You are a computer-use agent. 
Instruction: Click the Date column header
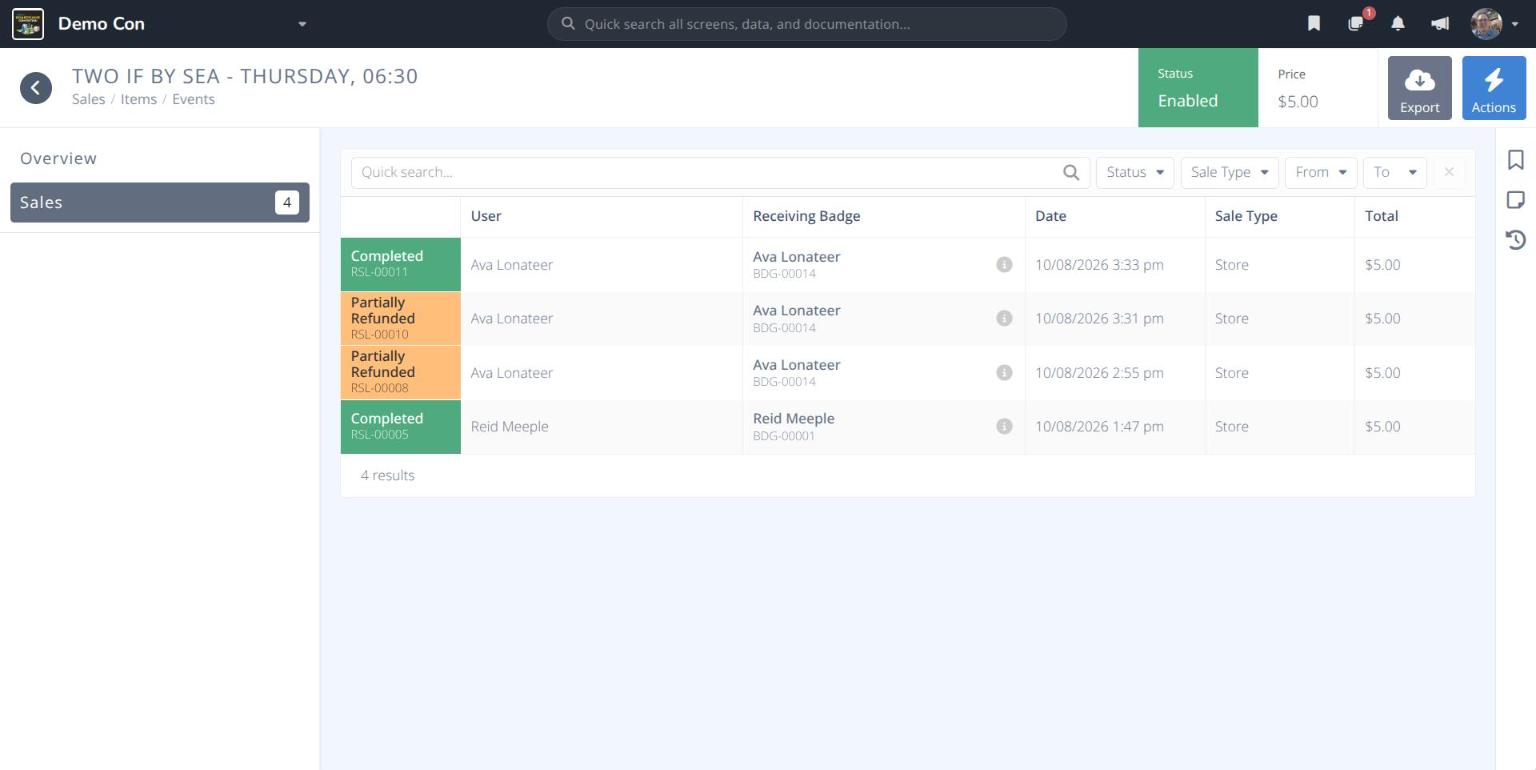pos(1051,216)
